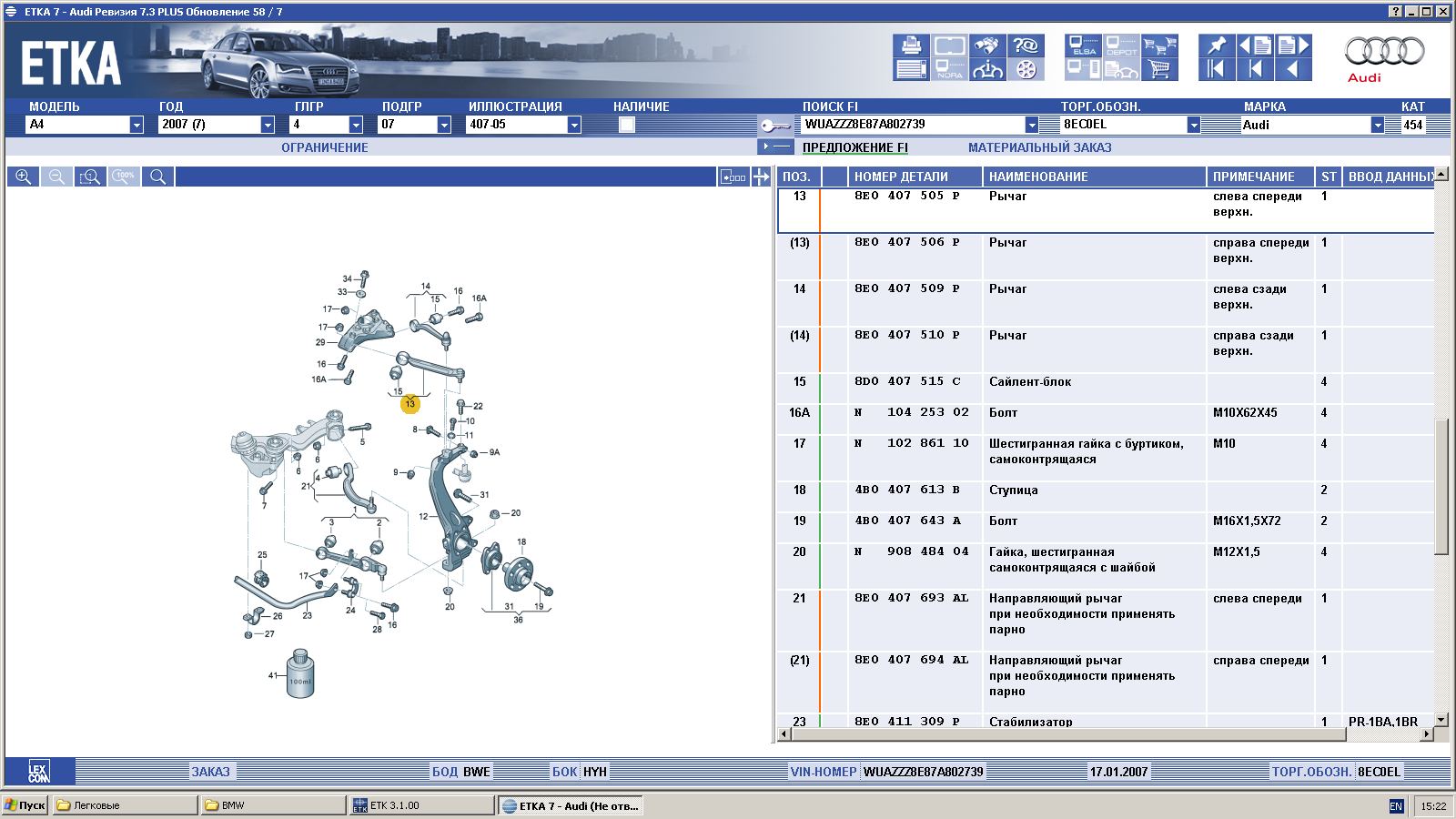This screenshot has height=819, width=1456.
Task: Switch to ОГРАНИЧЕНИЕ tab
Action: (325, 147)
